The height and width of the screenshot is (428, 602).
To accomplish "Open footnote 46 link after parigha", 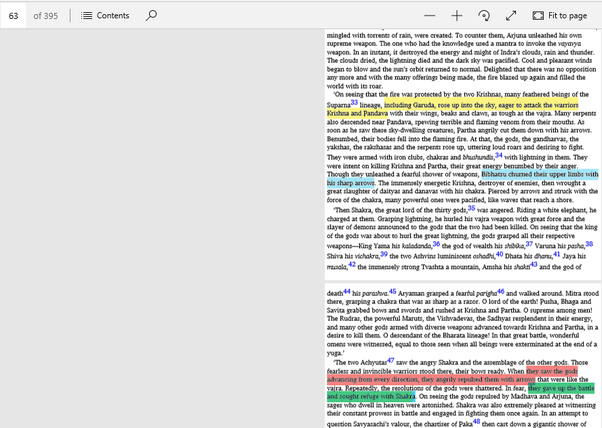I will (500, 291).
